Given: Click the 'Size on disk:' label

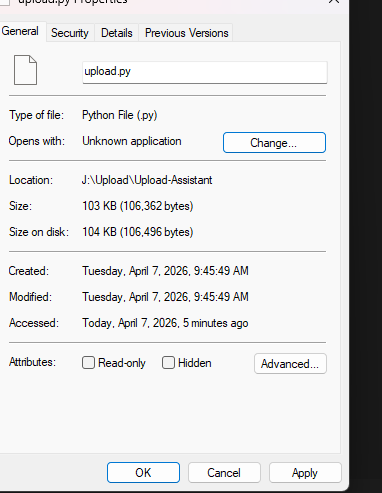Looking at the screenshot, I should [x=39, y=232].
